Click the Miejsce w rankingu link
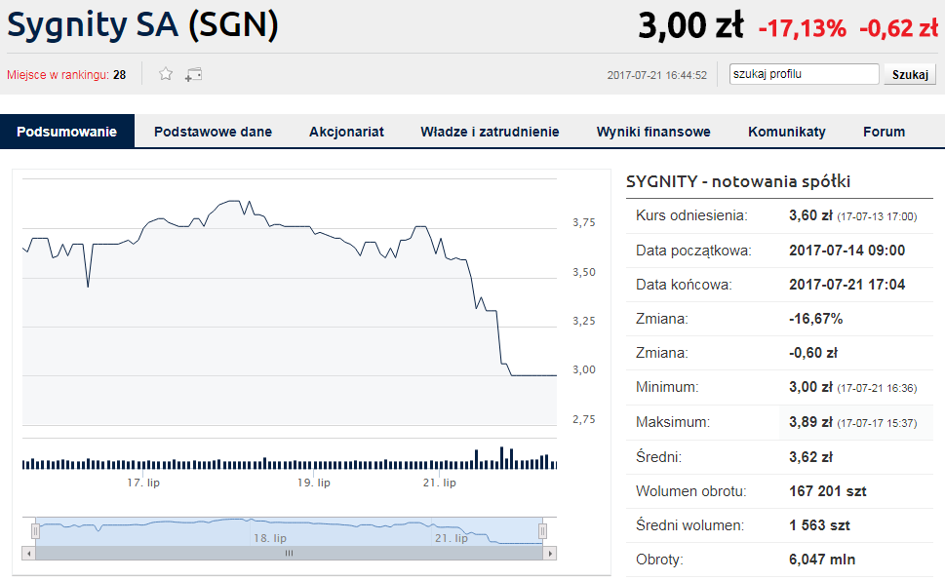Screen dimensions: 945x580 point(57,75)
